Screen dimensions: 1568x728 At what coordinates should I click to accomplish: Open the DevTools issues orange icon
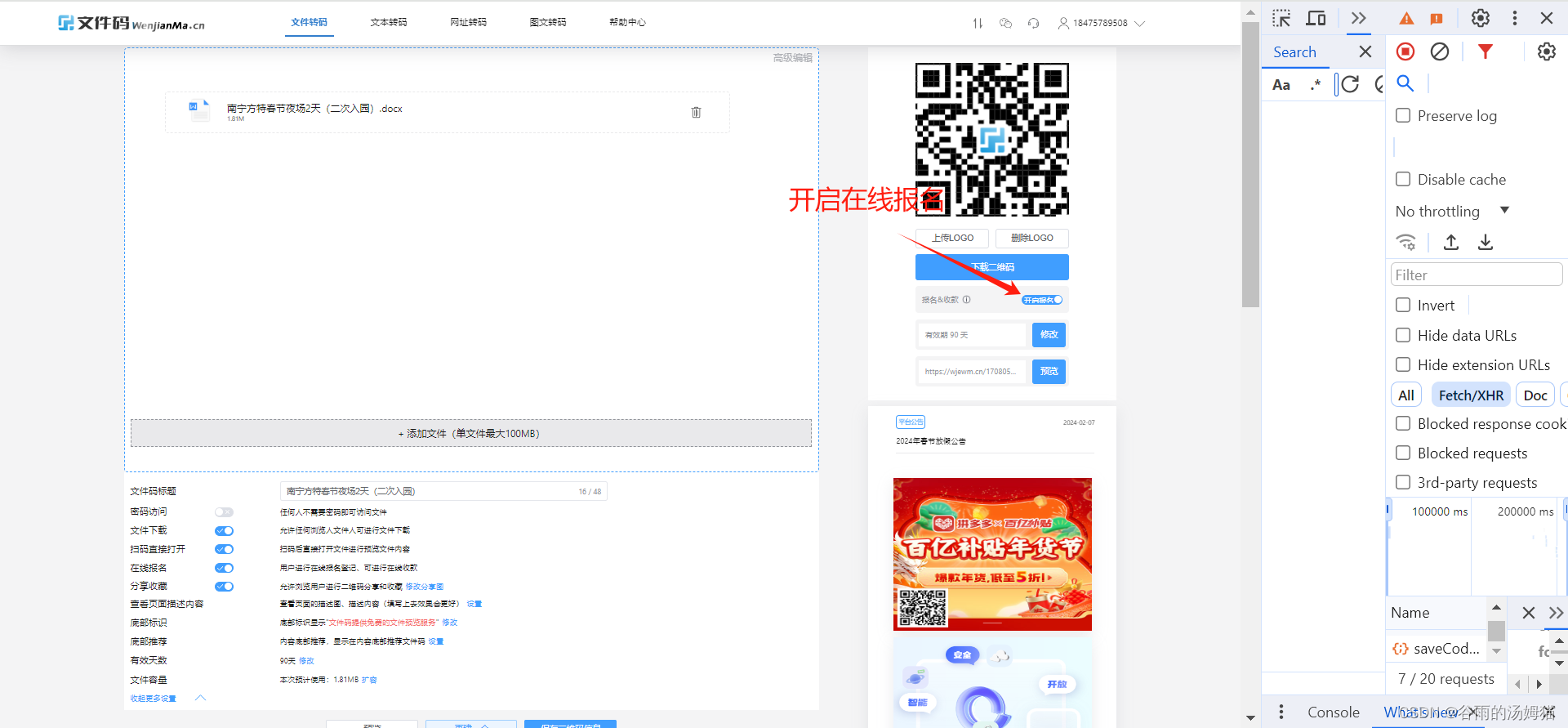(x=1437, y=19)
